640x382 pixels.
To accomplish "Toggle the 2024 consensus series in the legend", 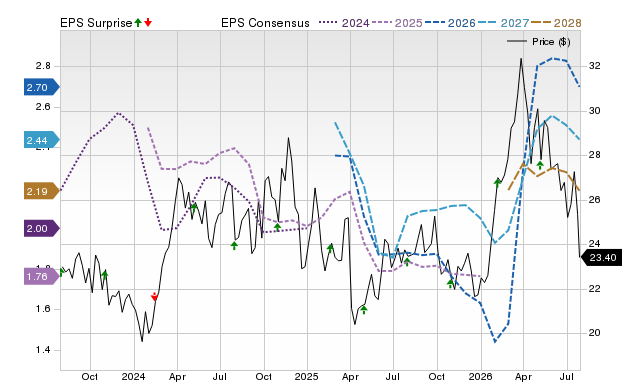I will point(344,23).
